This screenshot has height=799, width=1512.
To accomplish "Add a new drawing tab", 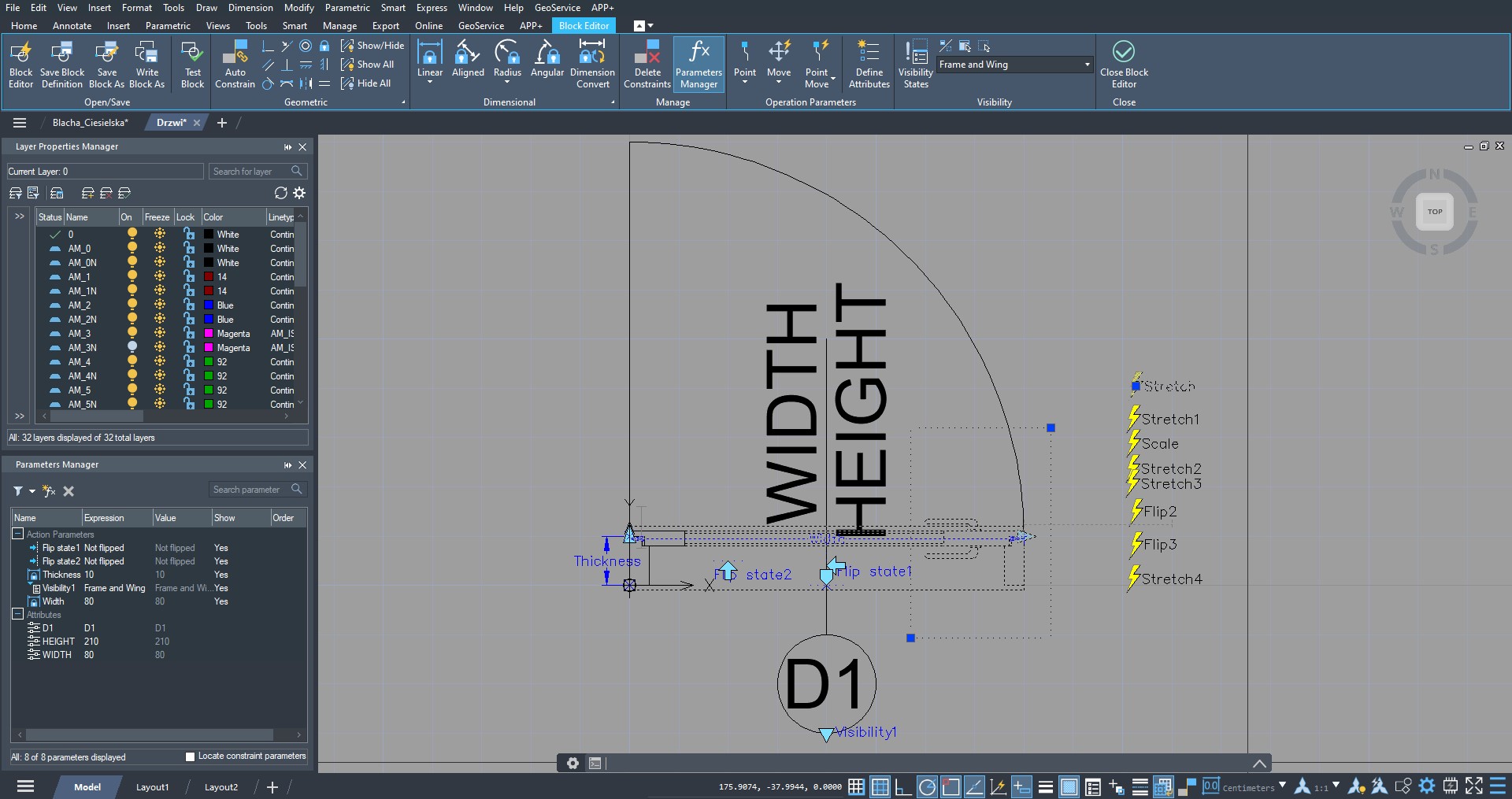I will tap(222, 123).
